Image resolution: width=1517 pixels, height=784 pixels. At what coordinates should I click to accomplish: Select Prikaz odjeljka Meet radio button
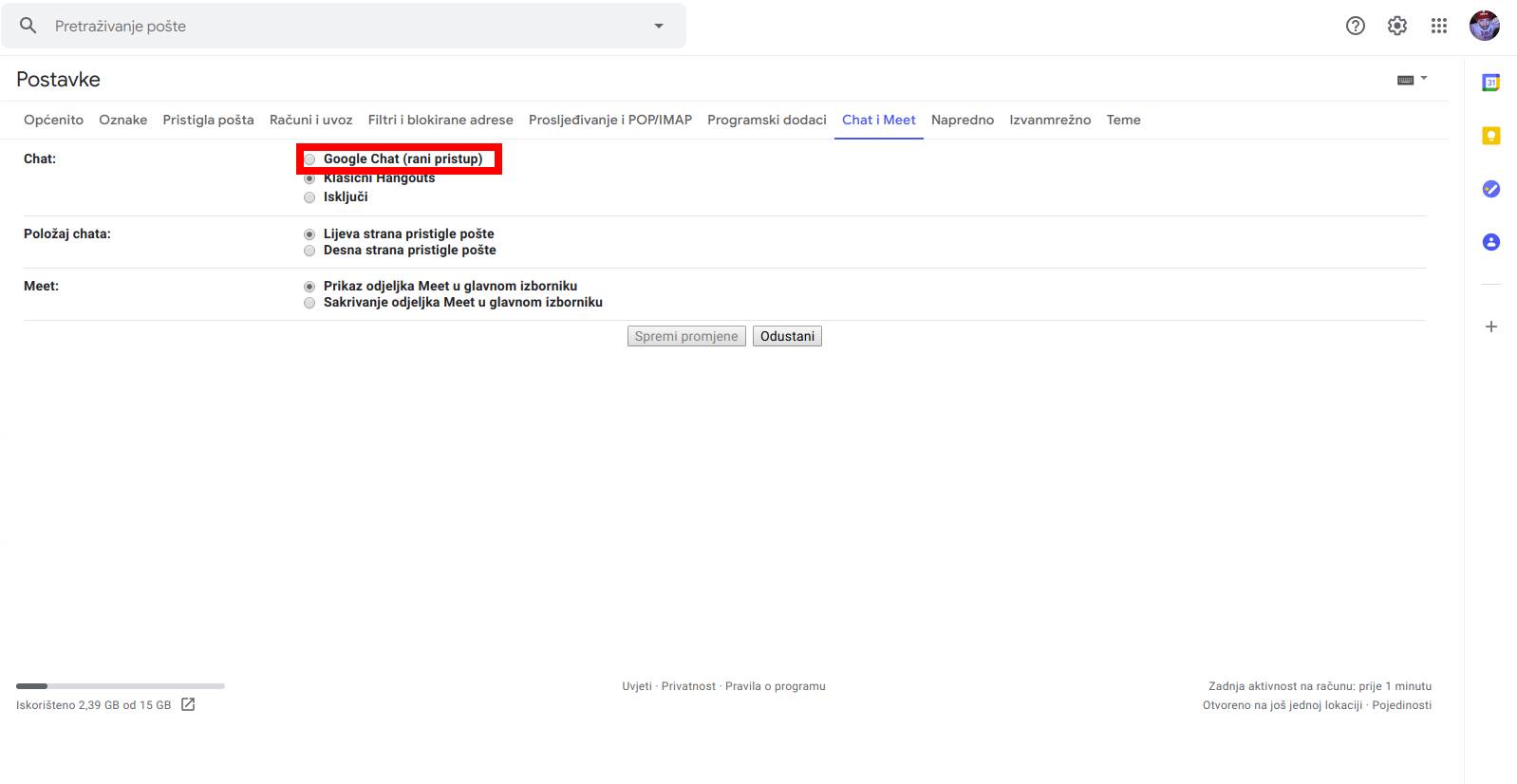coord(309,287)
